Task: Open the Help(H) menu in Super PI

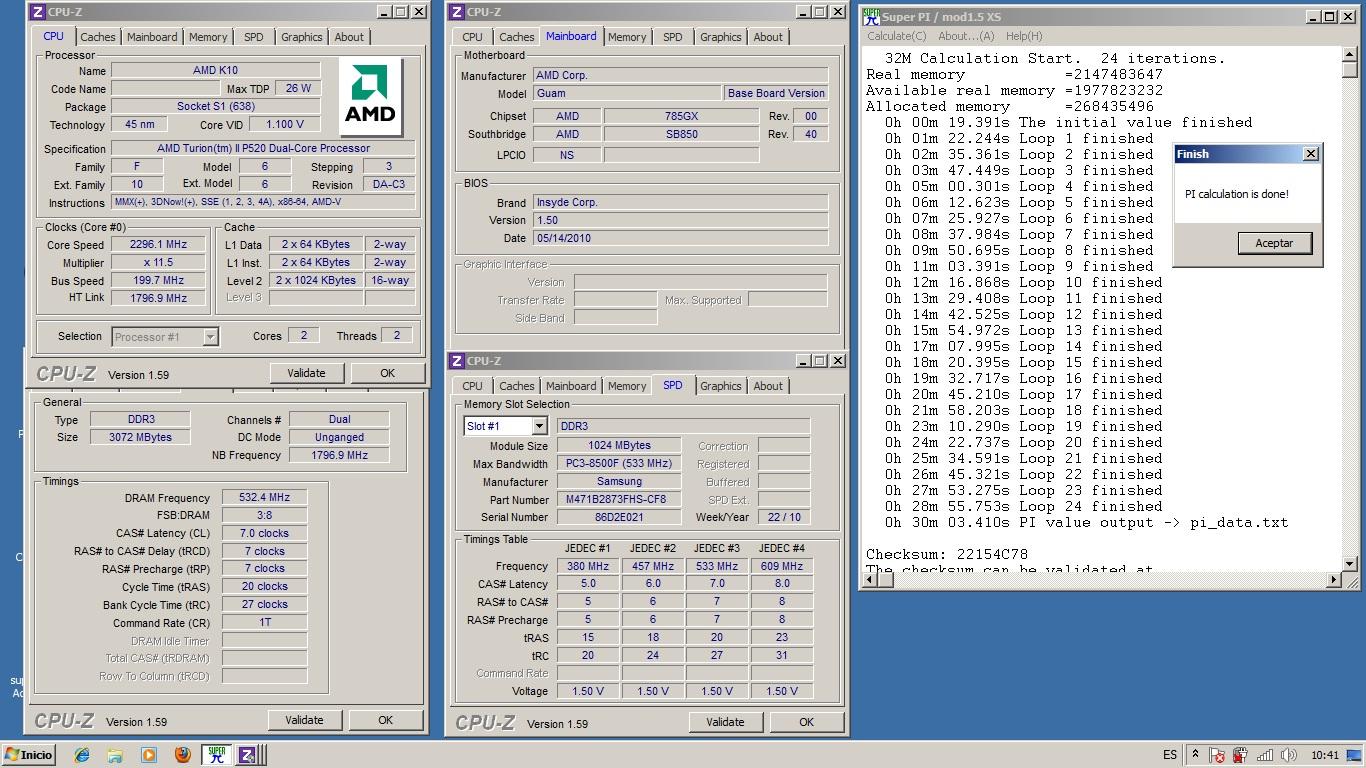Action: point(1024,36)
